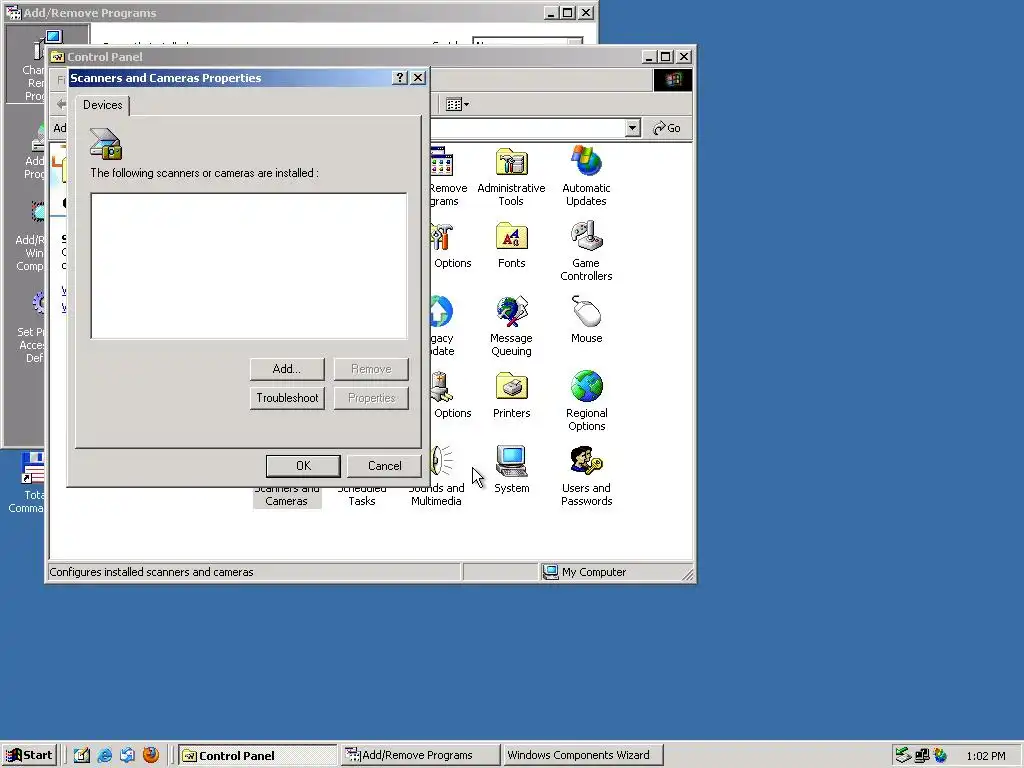Click the scanner and camera dialog icon
This screenshot has height=768, width=1024.
(106, 144)
